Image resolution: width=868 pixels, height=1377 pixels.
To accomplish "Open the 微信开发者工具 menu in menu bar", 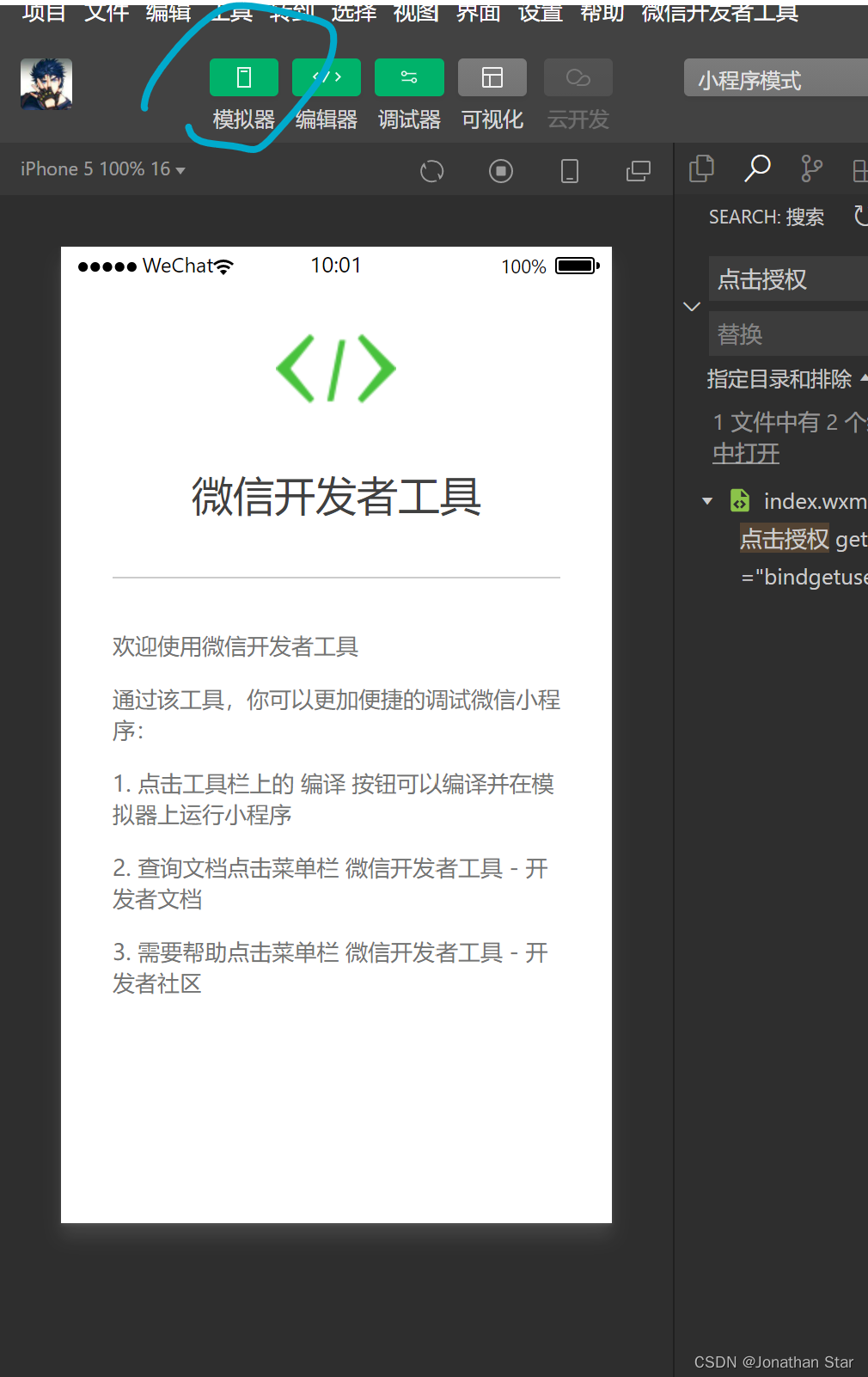I will click(x=720, y=12).
